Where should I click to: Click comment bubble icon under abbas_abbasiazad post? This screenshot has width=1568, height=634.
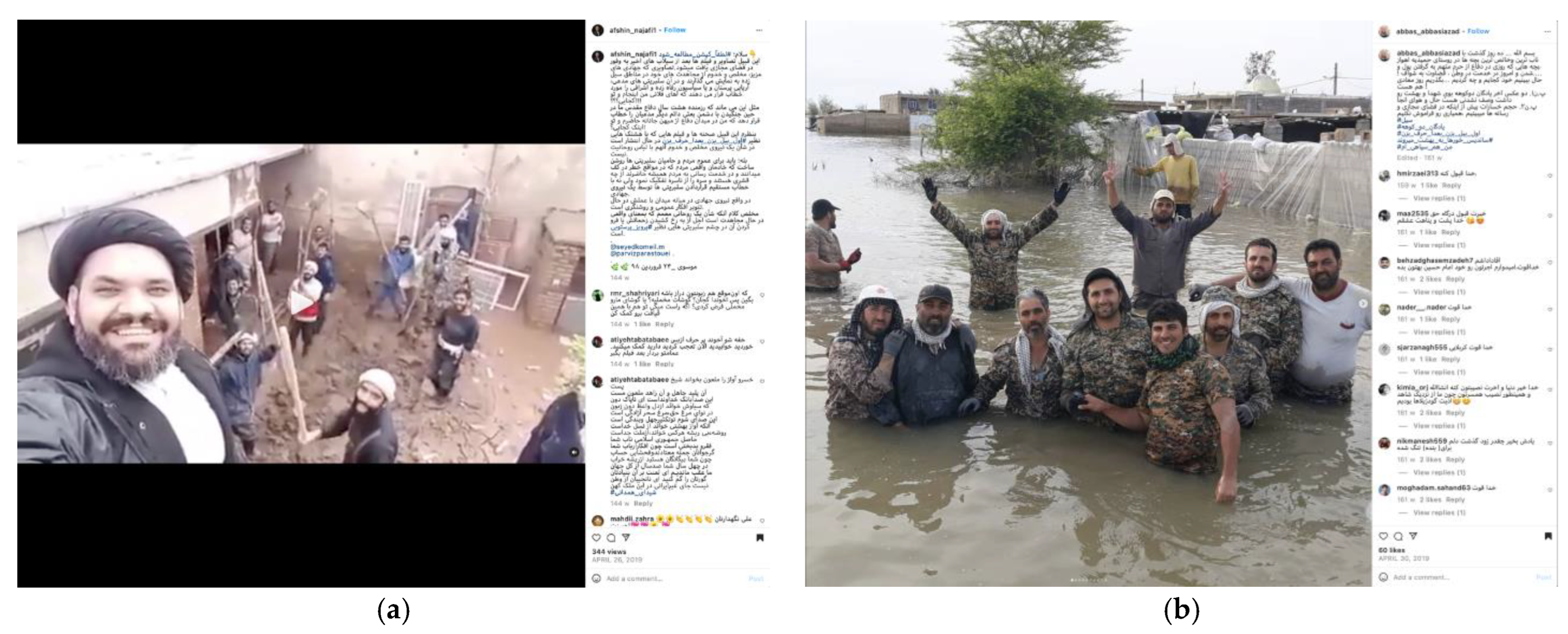tap(1398, 536)
